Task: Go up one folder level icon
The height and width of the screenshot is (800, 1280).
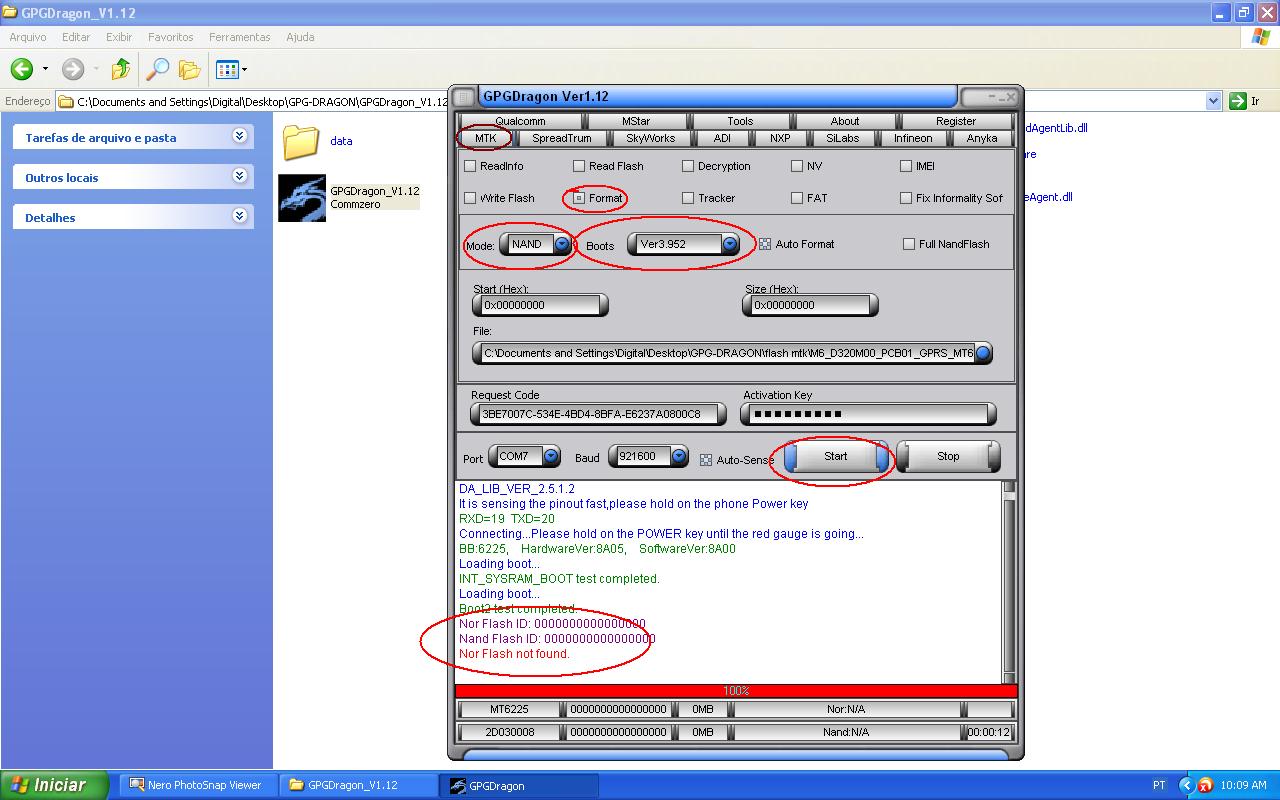Action: [121, 69]
